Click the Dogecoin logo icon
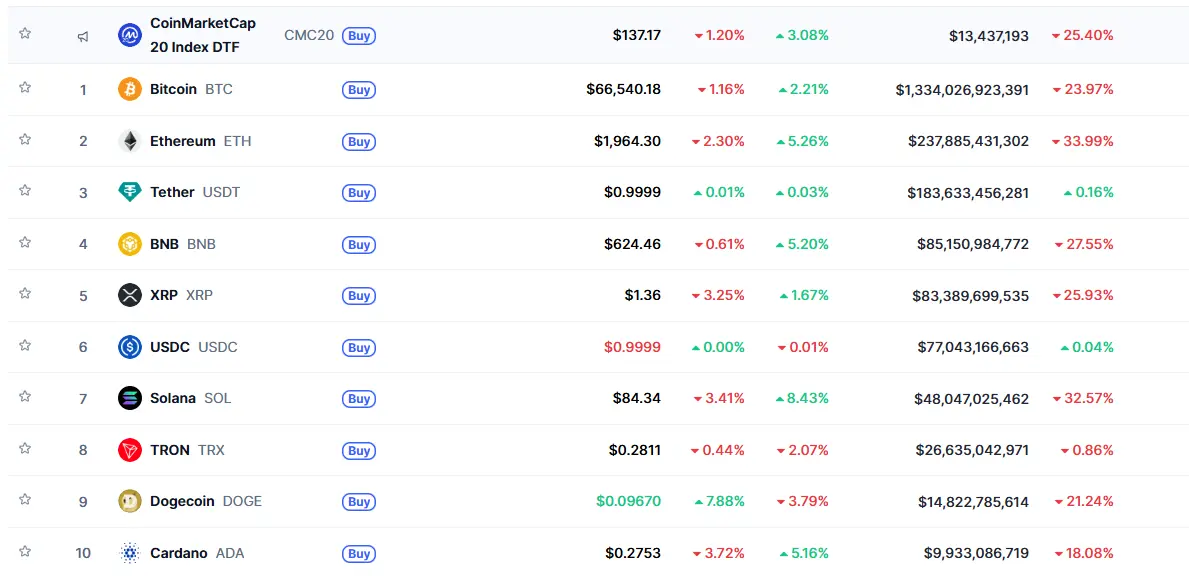 click(130, 501)
